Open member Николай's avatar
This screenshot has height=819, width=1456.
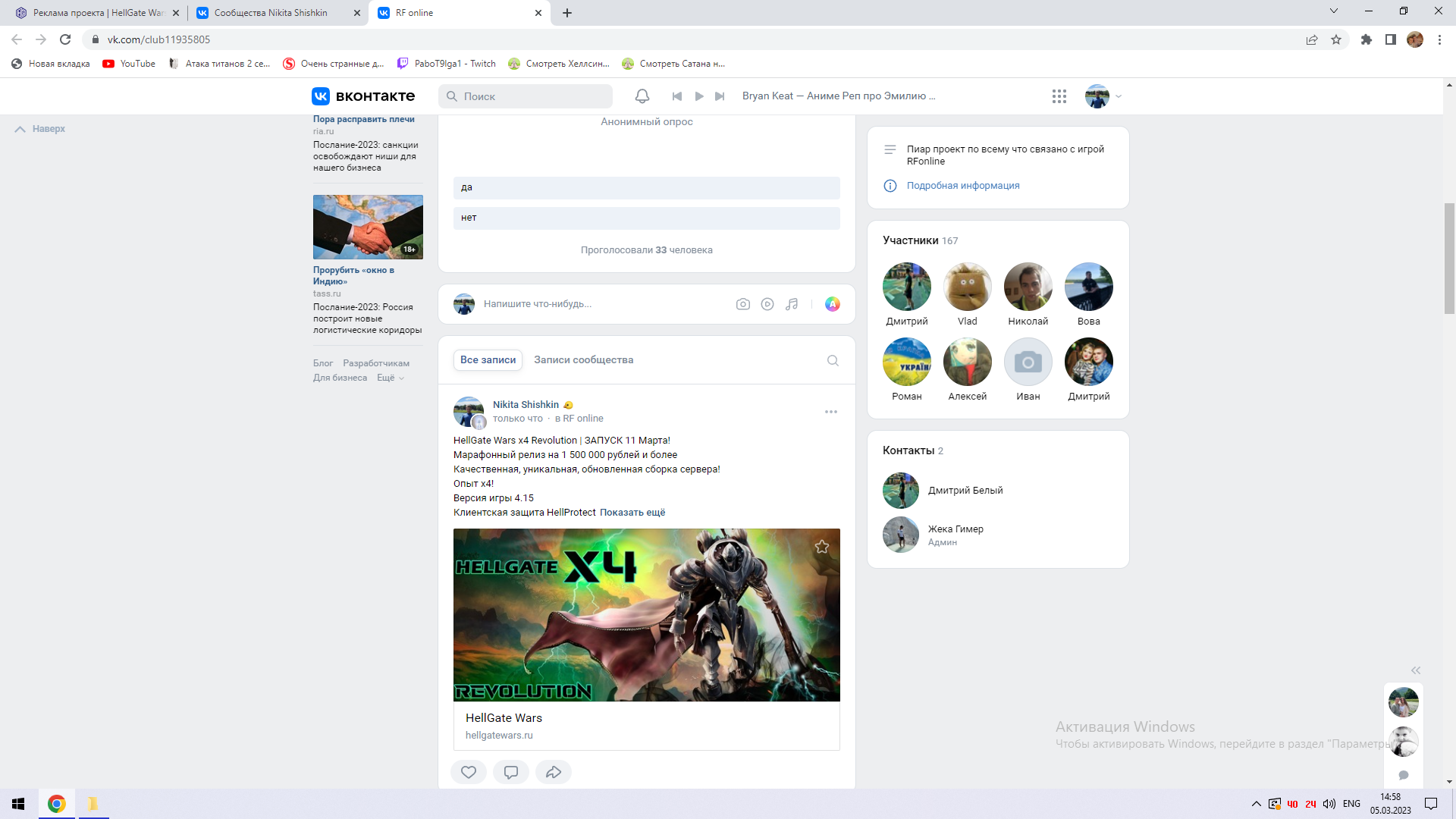pos(1028,287)
